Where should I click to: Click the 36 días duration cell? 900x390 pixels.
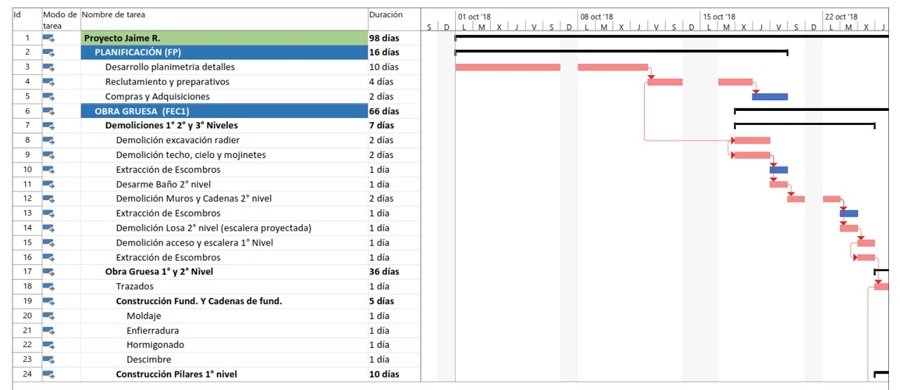394,272
